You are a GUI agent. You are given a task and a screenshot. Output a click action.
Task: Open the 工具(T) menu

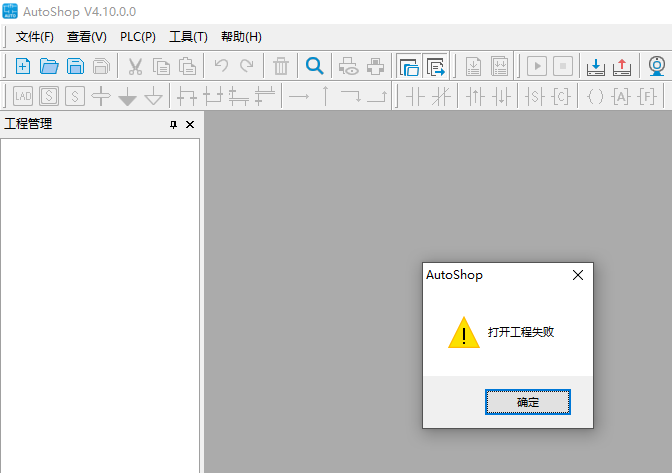(188, 37)
